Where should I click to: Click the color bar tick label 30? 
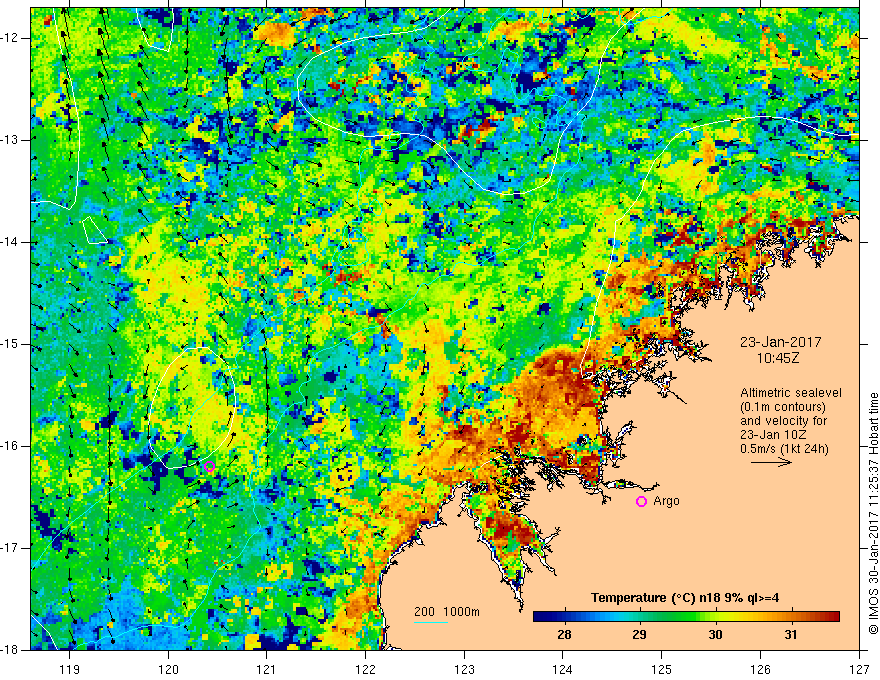click(x=715, y=635)
